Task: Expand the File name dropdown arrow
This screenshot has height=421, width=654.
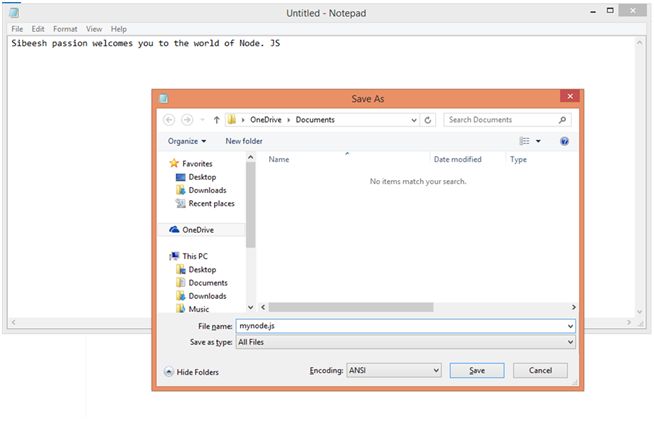Action: click(570, 326)
